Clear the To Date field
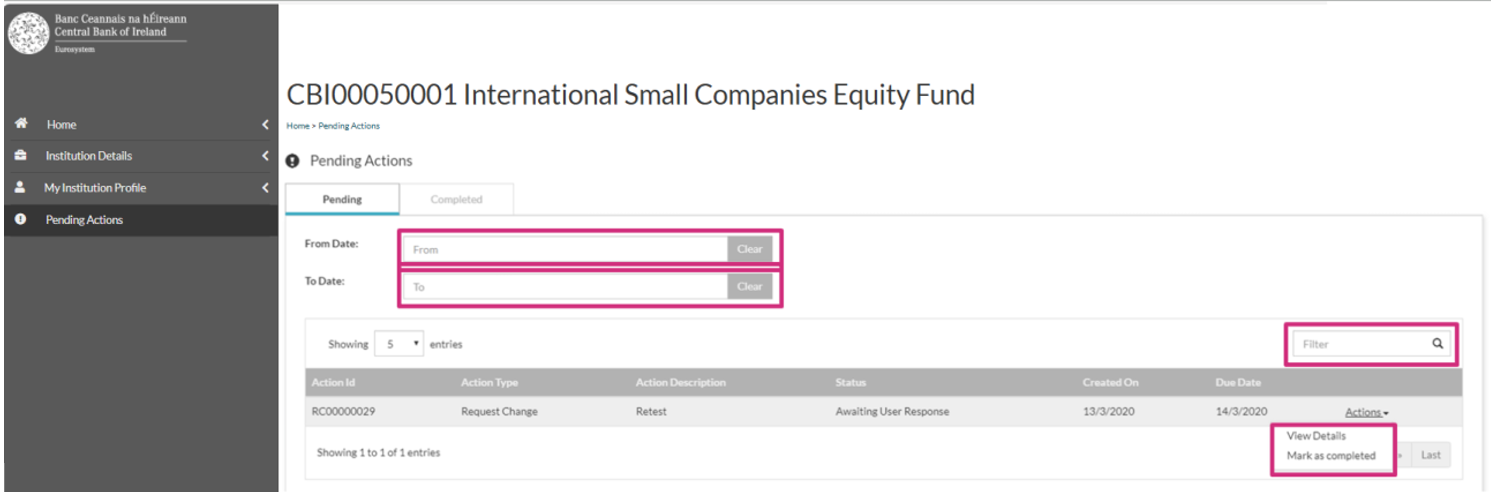This screenshot has height=492, width=1491. (x=749, y=287)
